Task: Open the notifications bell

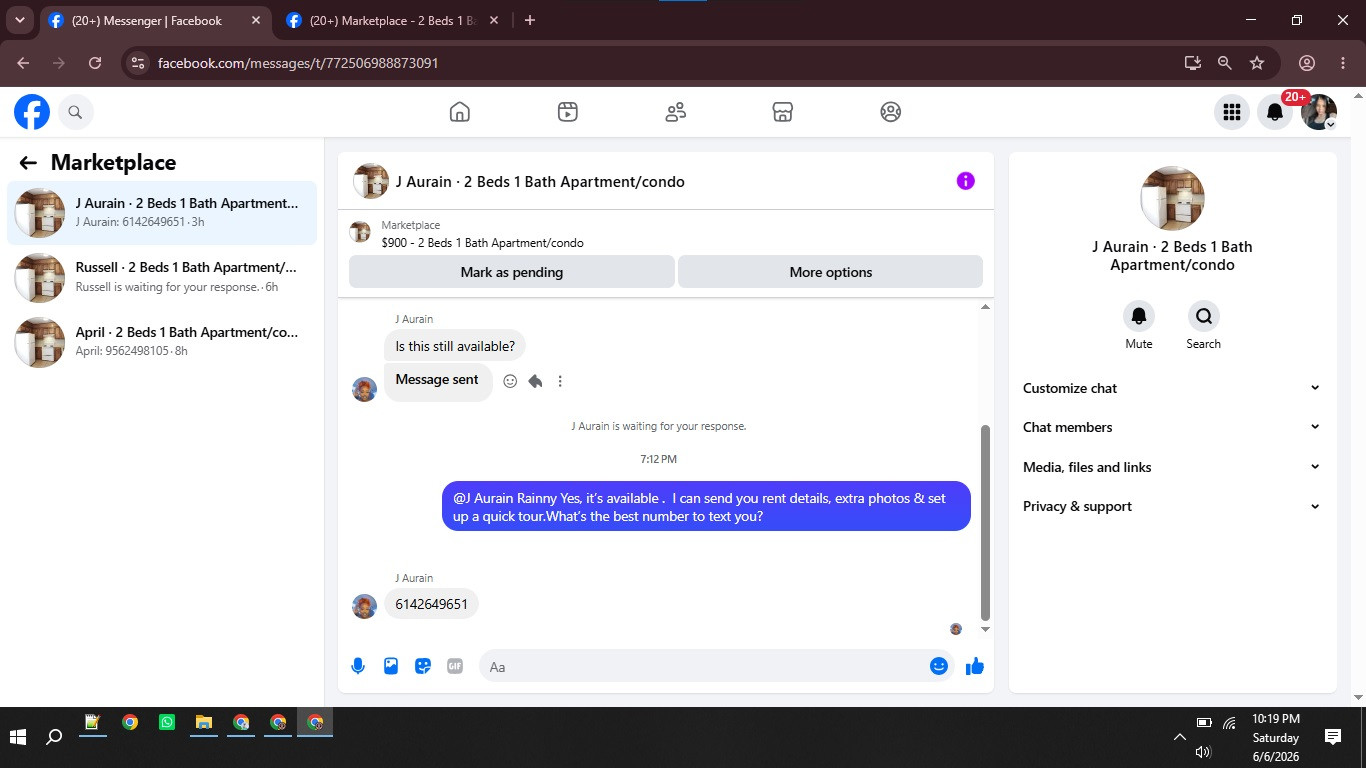Action: coord(1275,112)
